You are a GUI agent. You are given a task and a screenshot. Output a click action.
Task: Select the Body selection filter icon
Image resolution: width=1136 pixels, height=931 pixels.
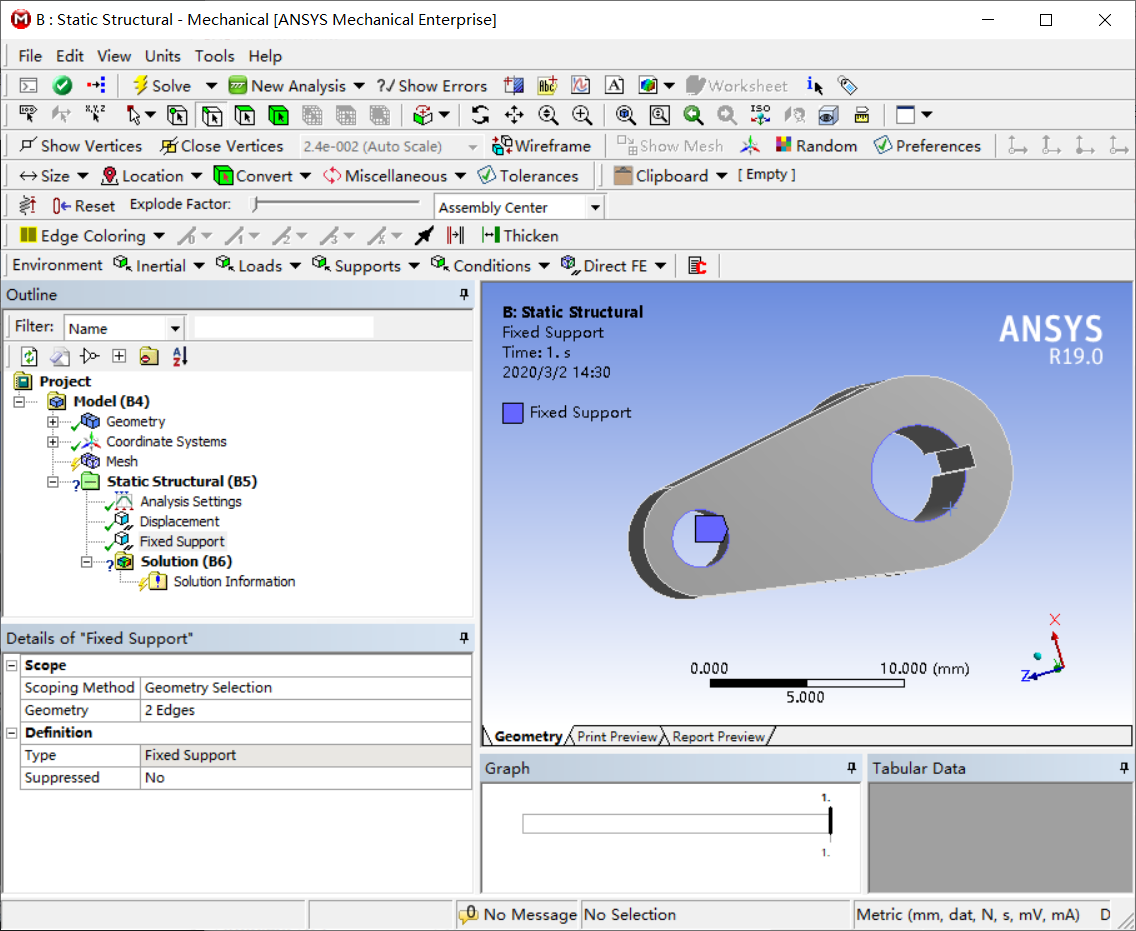pos(279,115)
